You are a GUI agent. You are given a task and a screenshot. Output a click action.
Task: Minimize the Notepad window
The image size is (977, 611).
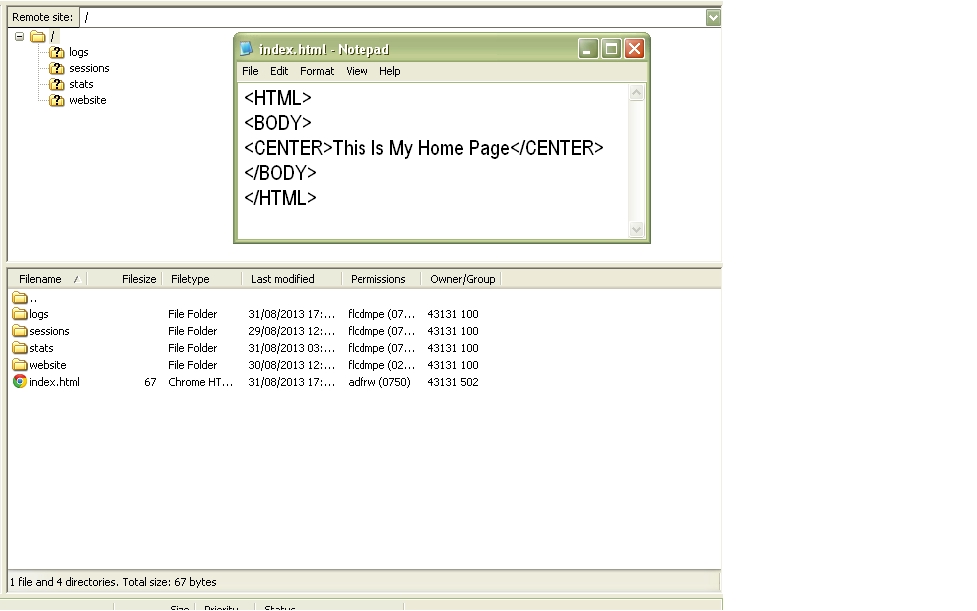pyautogui.click(x=588, y=49)
